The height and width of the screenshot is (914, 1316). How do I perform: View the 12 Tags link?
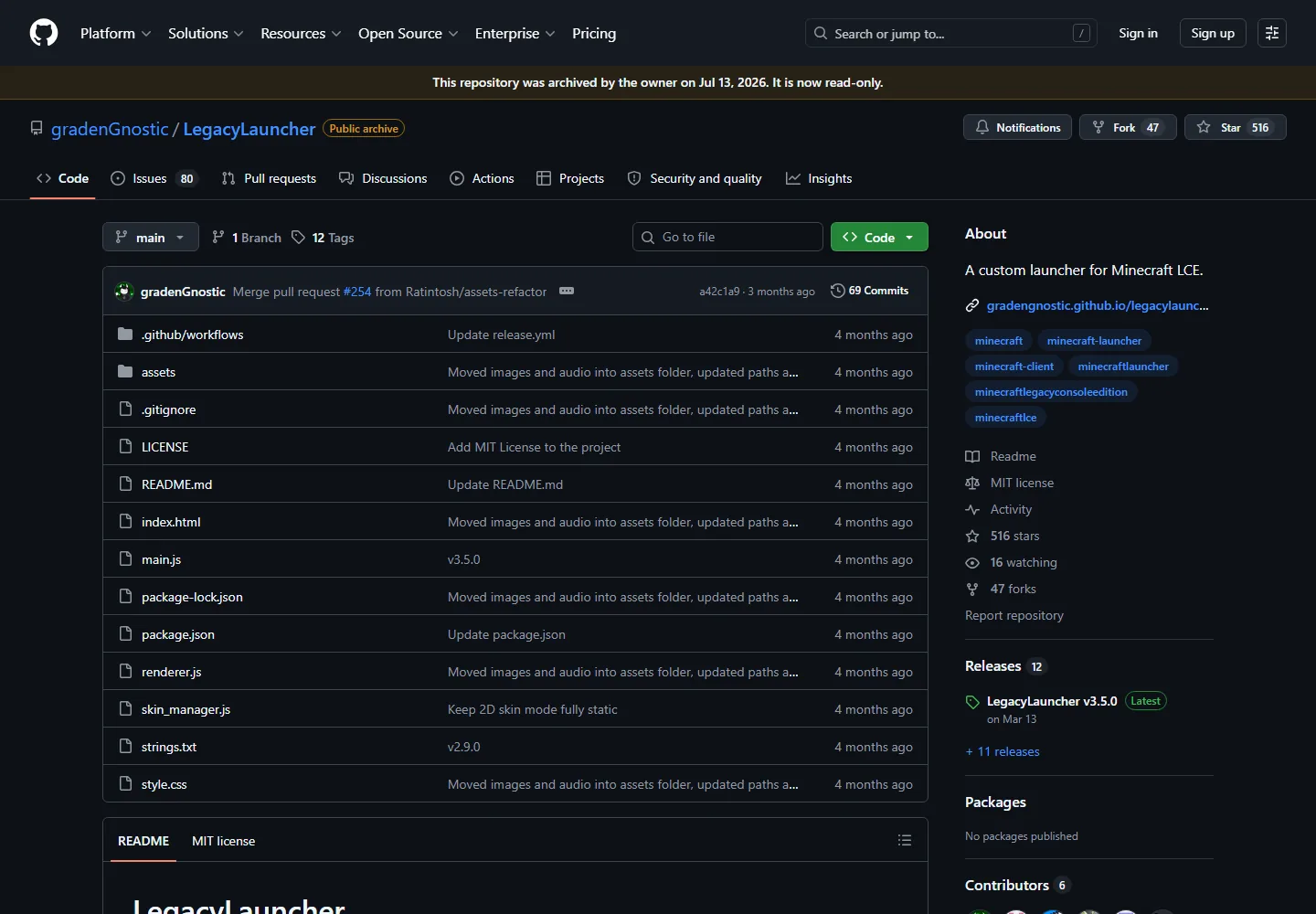coord(323,238)
